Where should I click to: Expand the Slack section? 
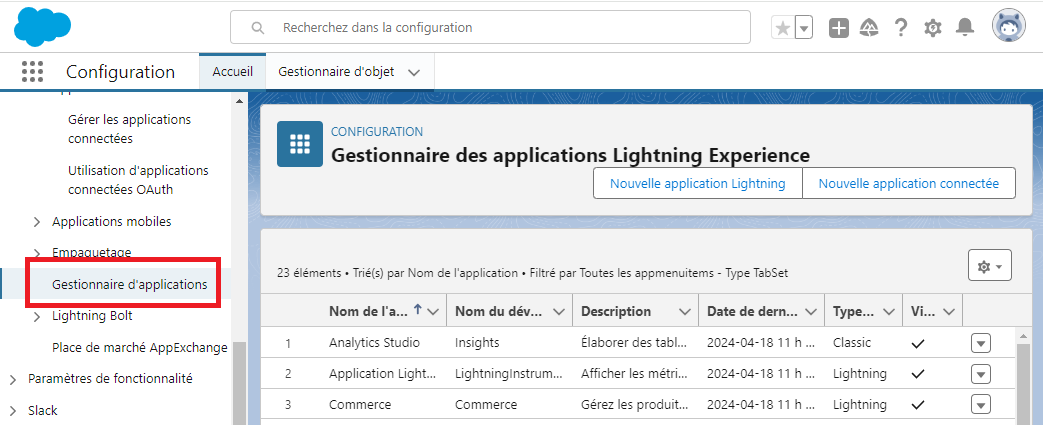tap(13, 410)
